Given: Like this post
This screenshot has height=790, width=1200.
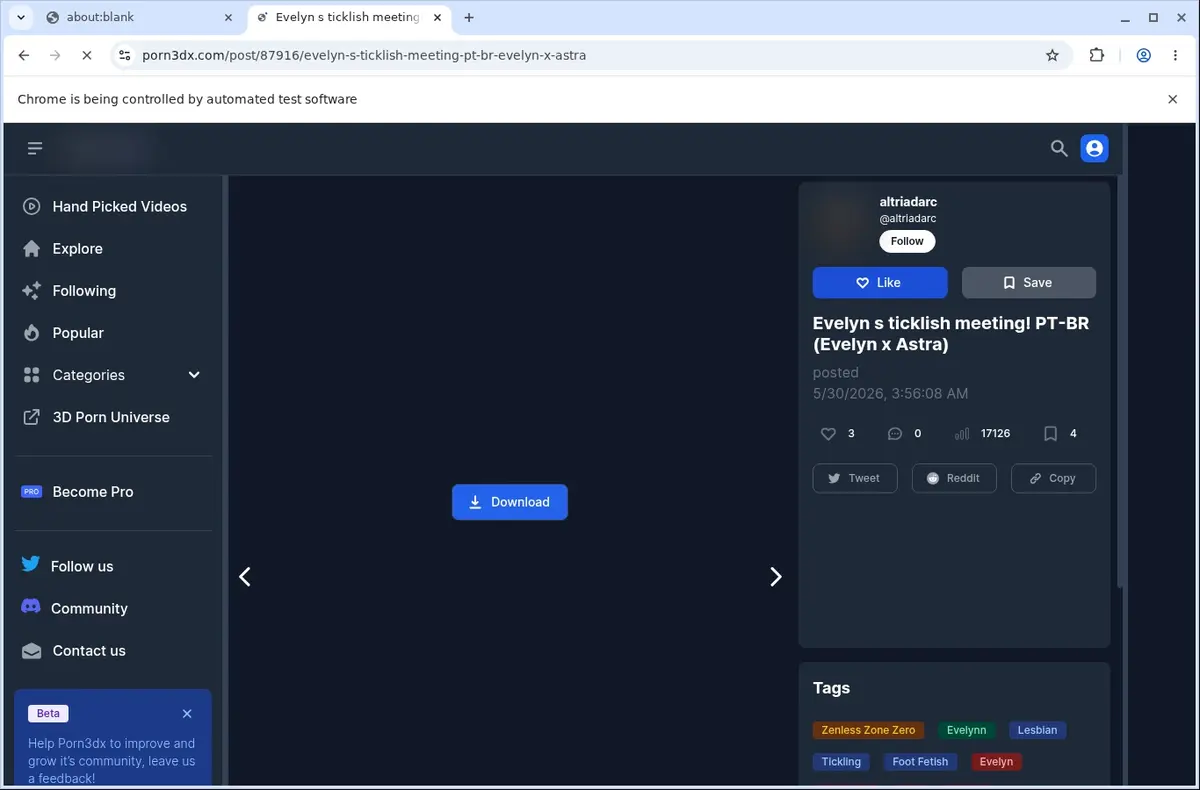Looking at the screenshot, I should (x=880, y=283).
